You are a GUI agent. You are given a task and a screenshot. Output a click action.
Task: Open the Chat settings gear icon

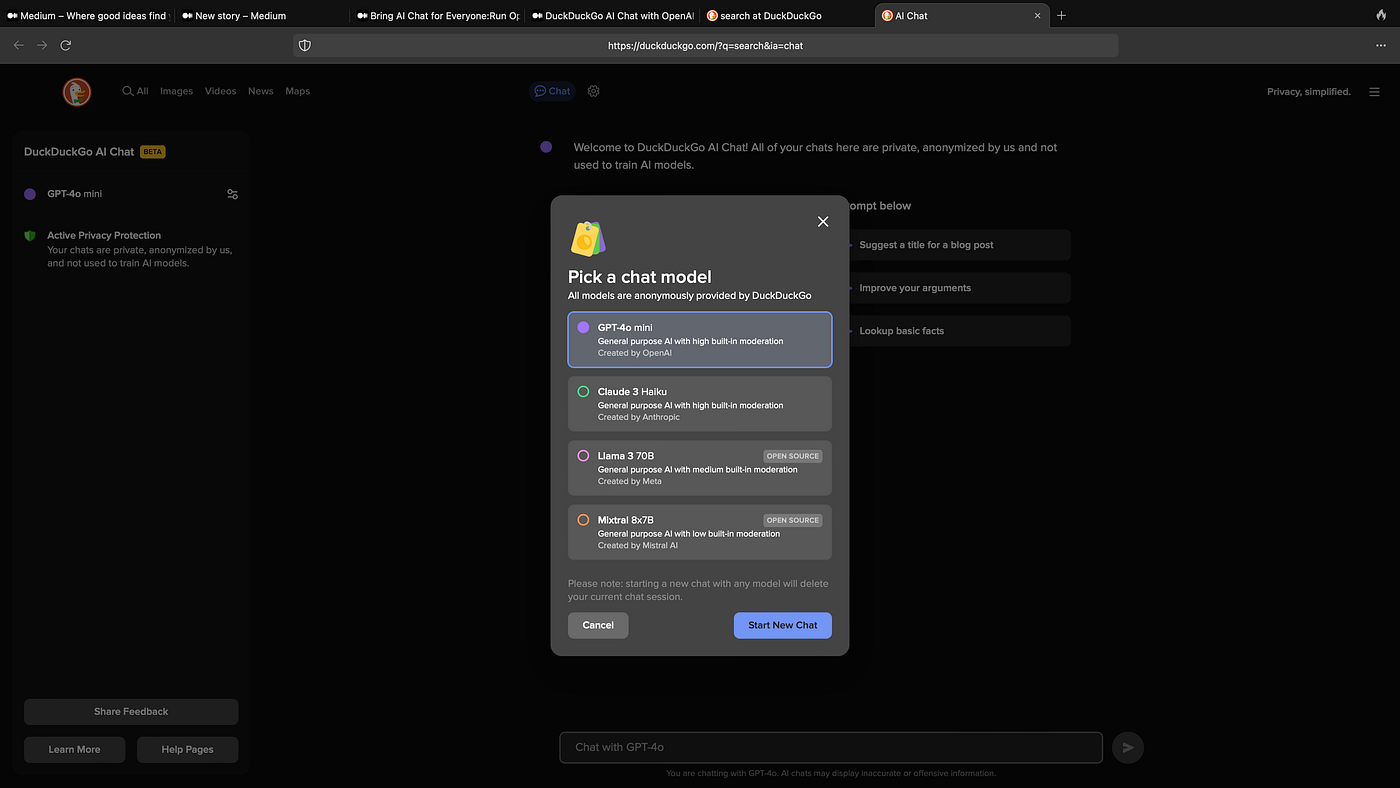tap(593, 91)
